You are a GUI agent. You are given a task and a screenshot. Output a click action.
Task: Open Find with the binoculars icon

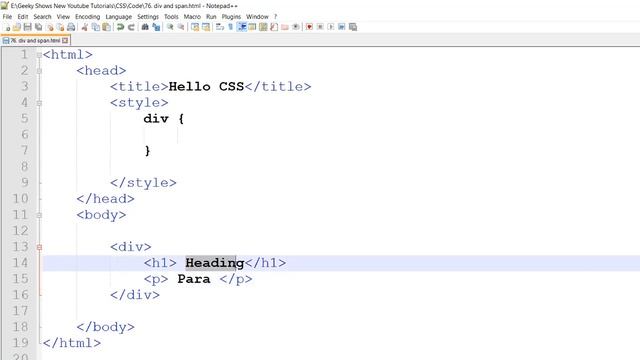(145, 27)
